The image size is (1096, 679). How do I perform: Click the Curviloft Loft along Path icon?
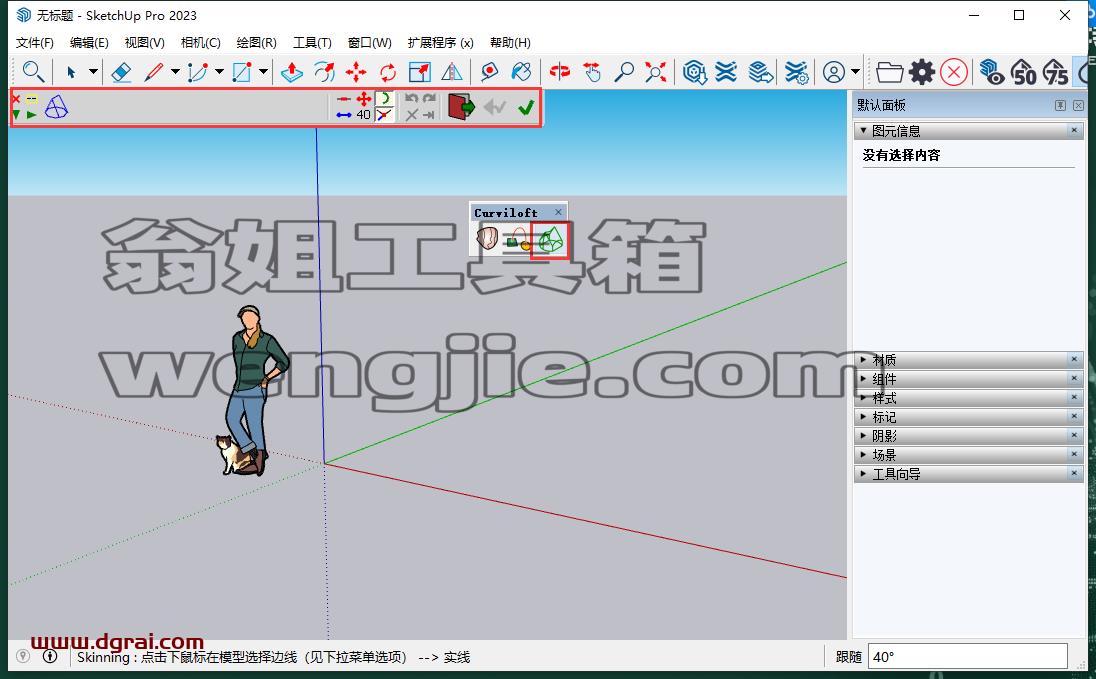(x=518, y=238)
